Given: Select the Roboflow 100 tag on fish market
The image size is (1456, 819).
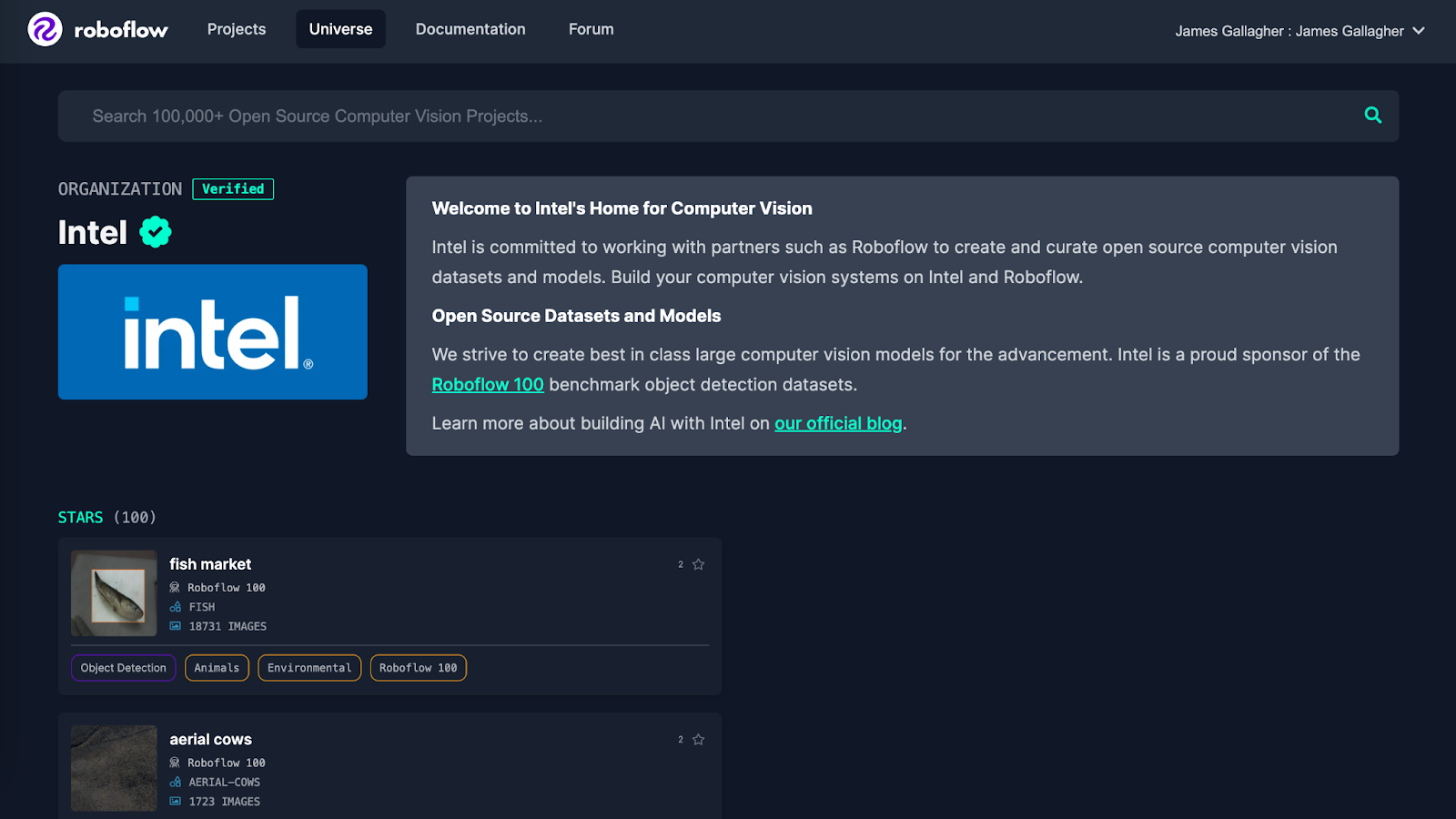Looking at the screenshot, I should 419,668.
